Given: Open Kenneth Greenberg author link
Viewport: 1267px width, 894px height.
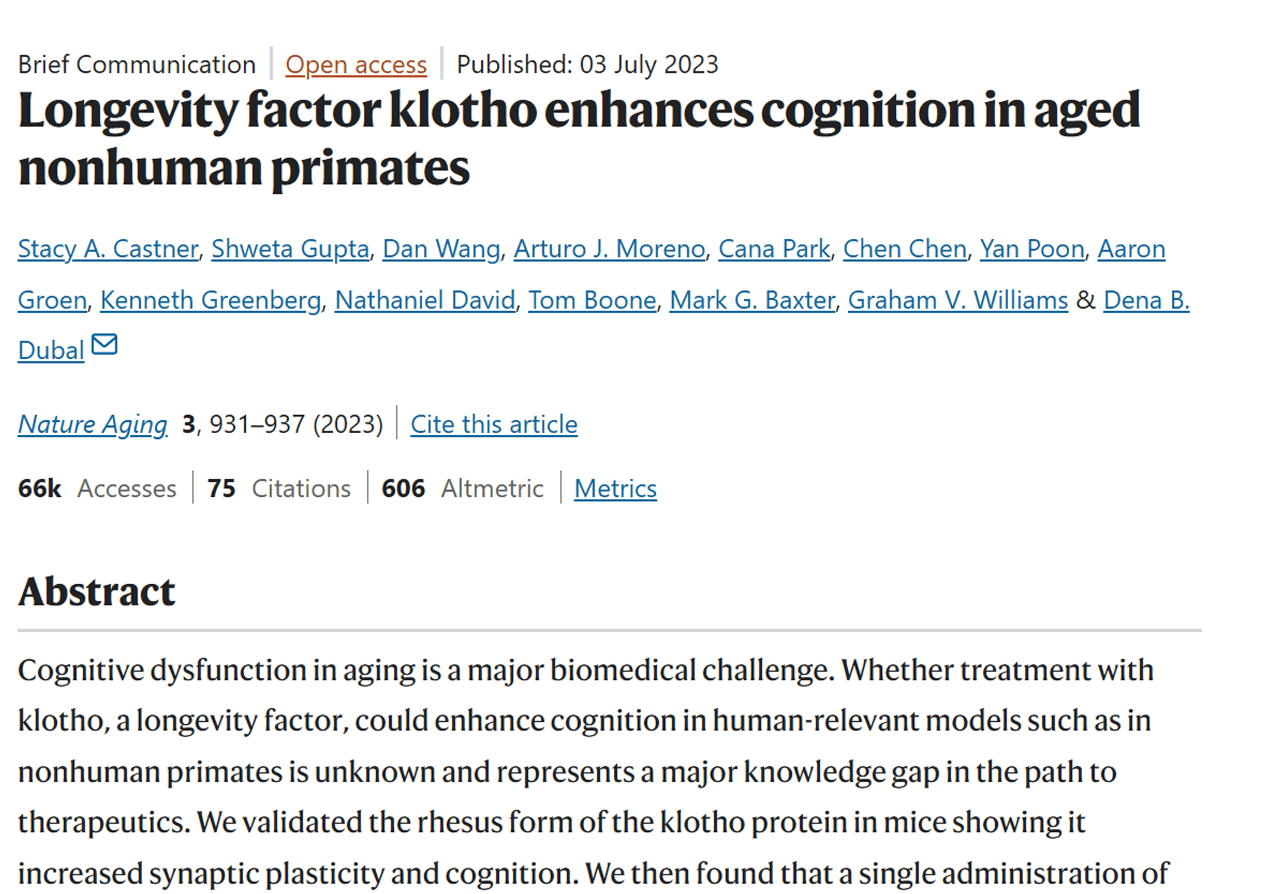Looking at the screenshot, I should [x=211, y=300].
